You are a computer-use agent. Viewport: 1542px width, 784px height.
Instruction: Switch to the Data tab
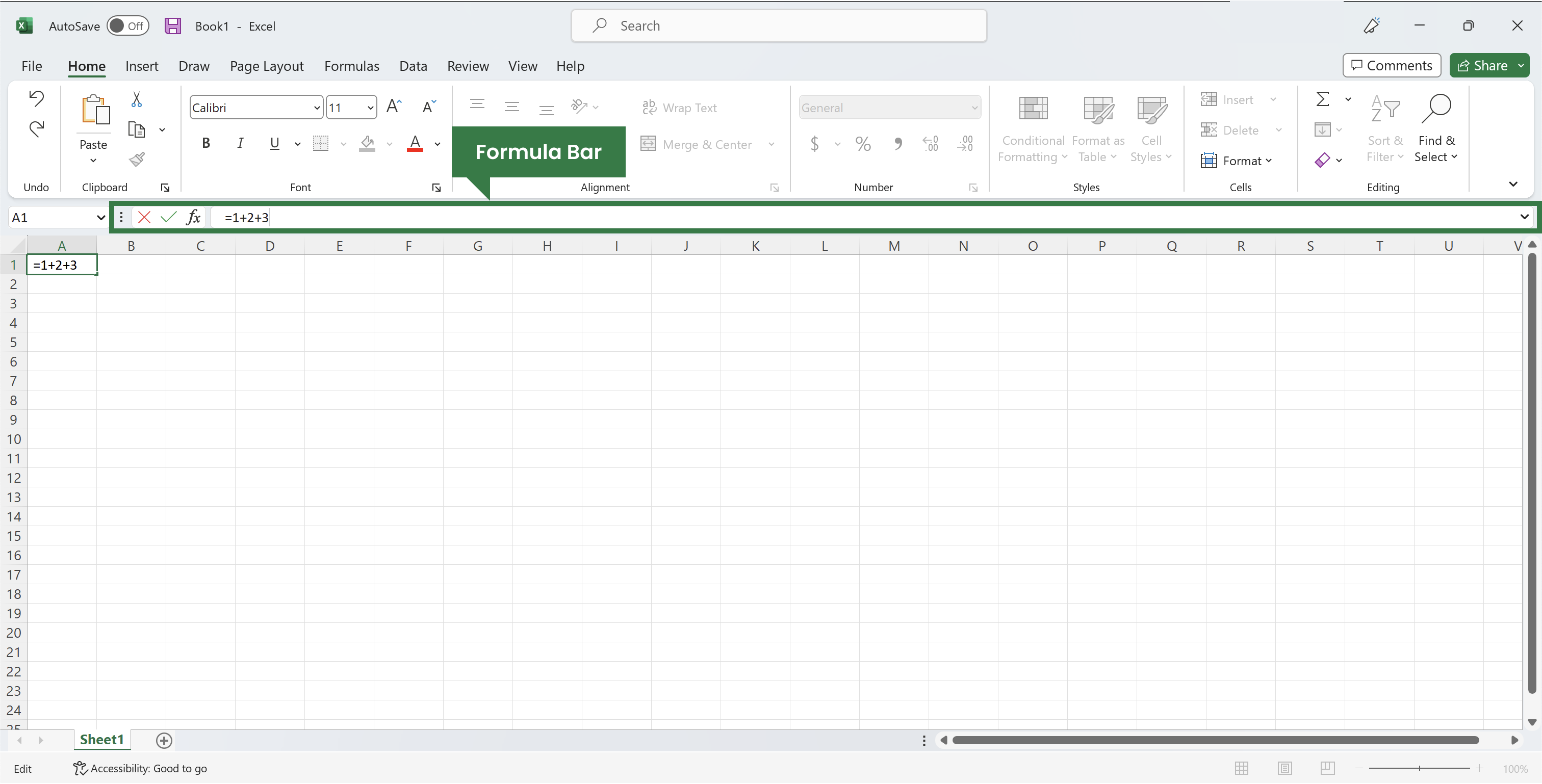click(x=414, y=66)
